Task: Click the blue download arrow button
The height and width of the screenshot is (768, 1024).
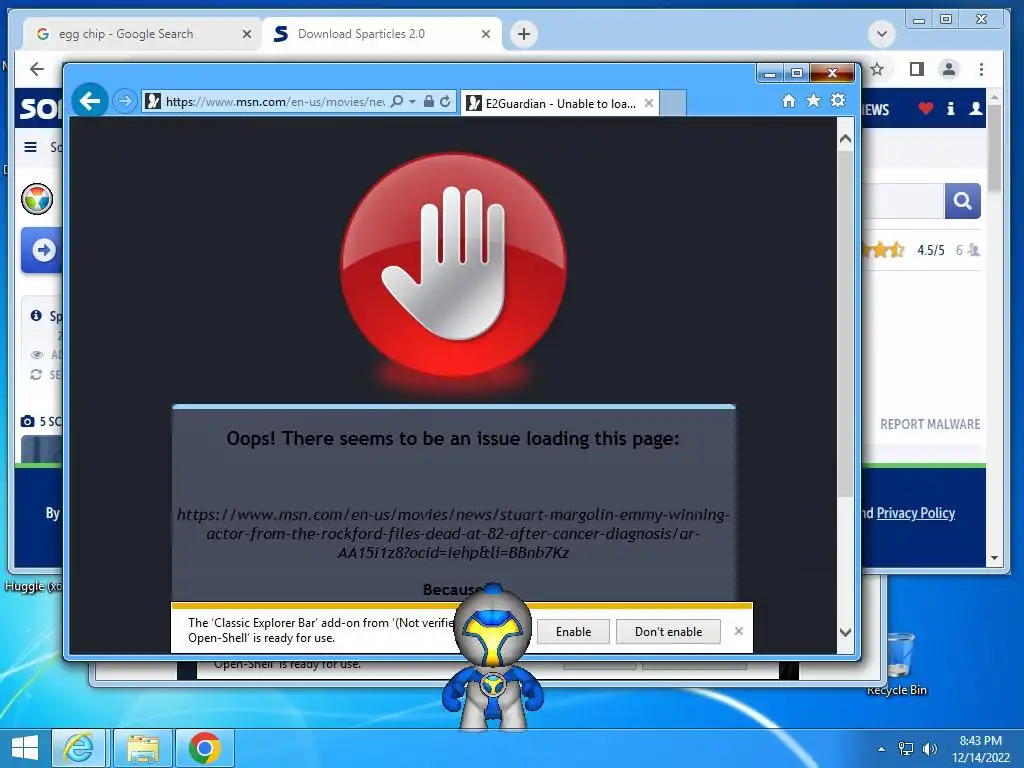Action: [43, 249]
